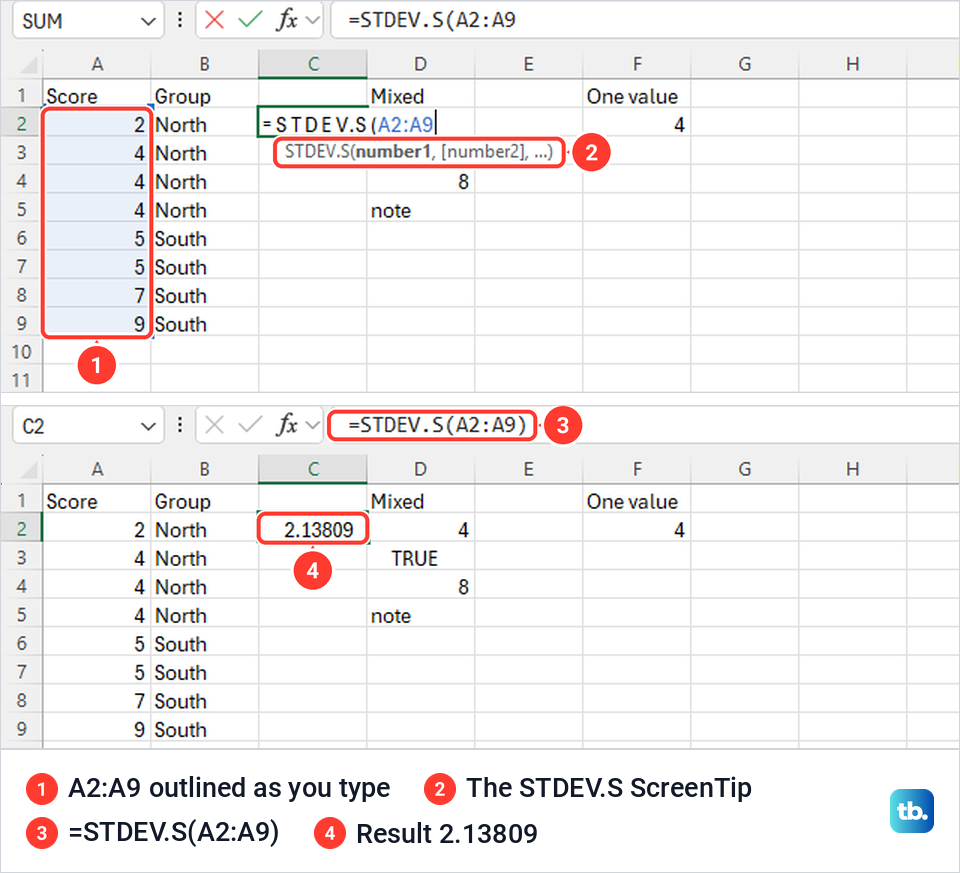The image size is (960, 873).
Task: Select the Mixed header in the top sheet
Action: click(421, 96)
